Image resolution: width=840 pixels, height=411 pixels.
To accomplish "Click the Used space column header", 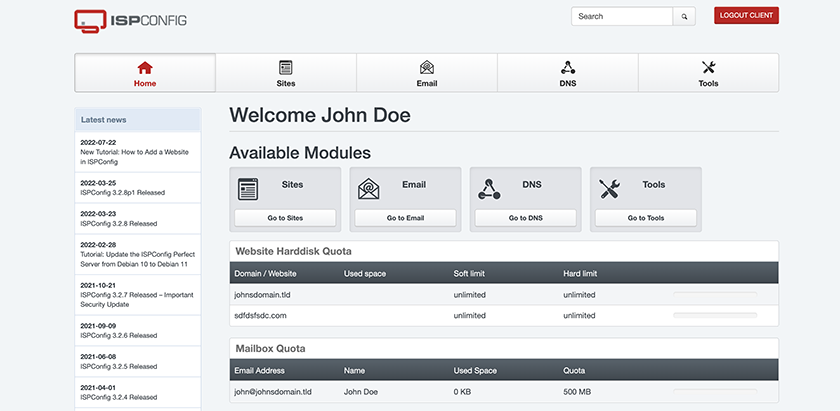I will tap(365, 273).
